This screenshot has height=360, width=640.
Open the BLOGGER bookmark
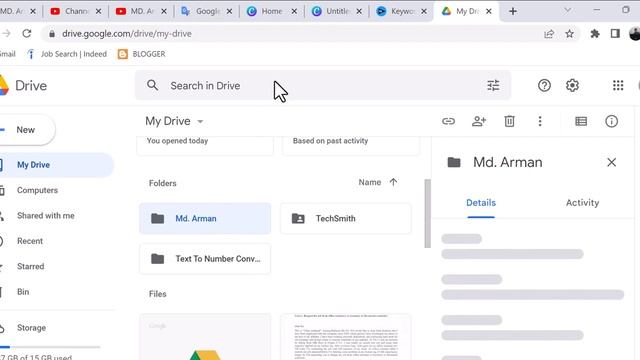coord(141,54)
